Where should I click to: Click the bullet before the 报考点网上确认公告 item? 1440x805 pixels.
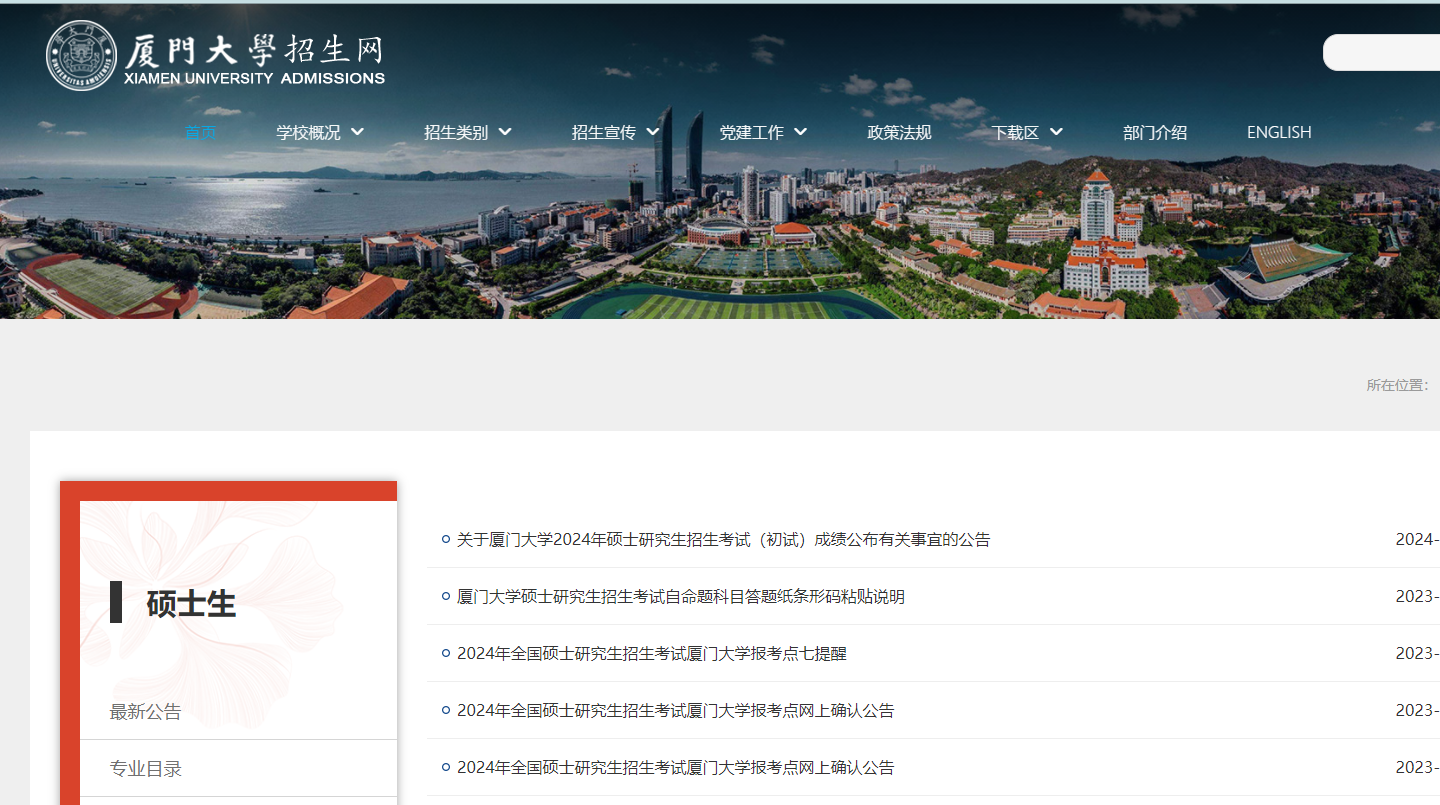[444, 710]
